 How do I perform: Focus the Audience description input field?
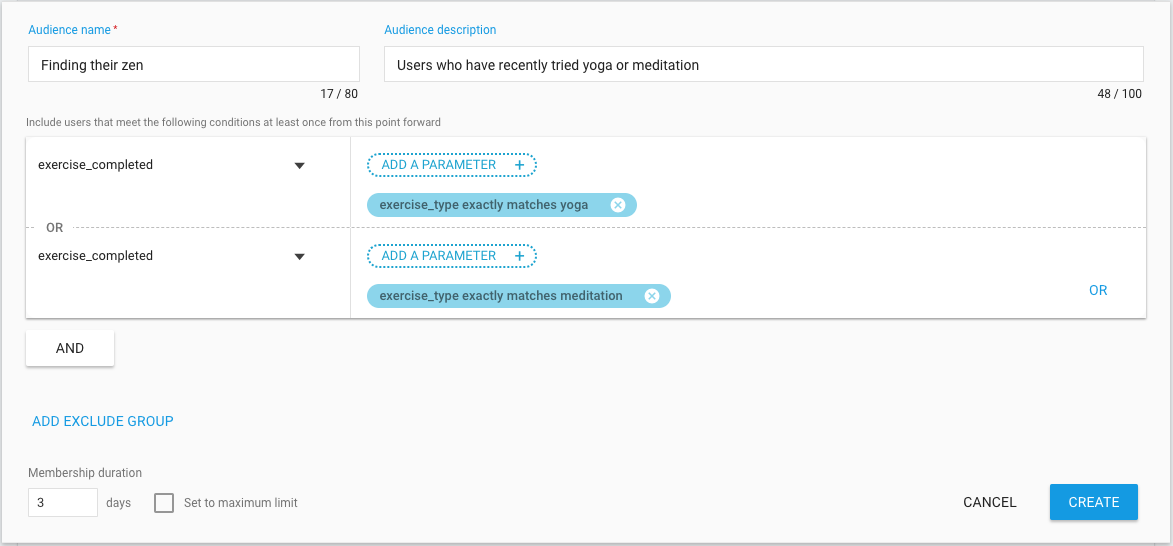pyautogui.click(x=764, y=64)
